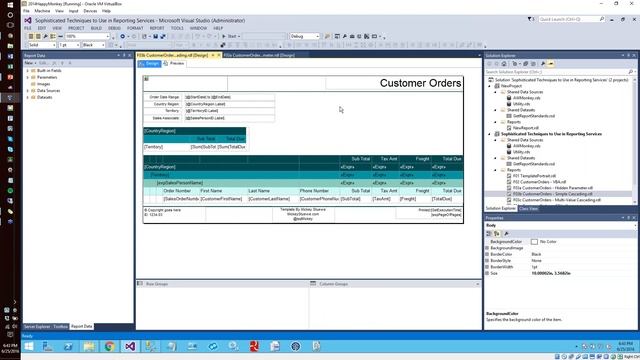This screenshot has height=360, width=640.
Task: Switch to the Preview tab
Action: pos(174,63)
